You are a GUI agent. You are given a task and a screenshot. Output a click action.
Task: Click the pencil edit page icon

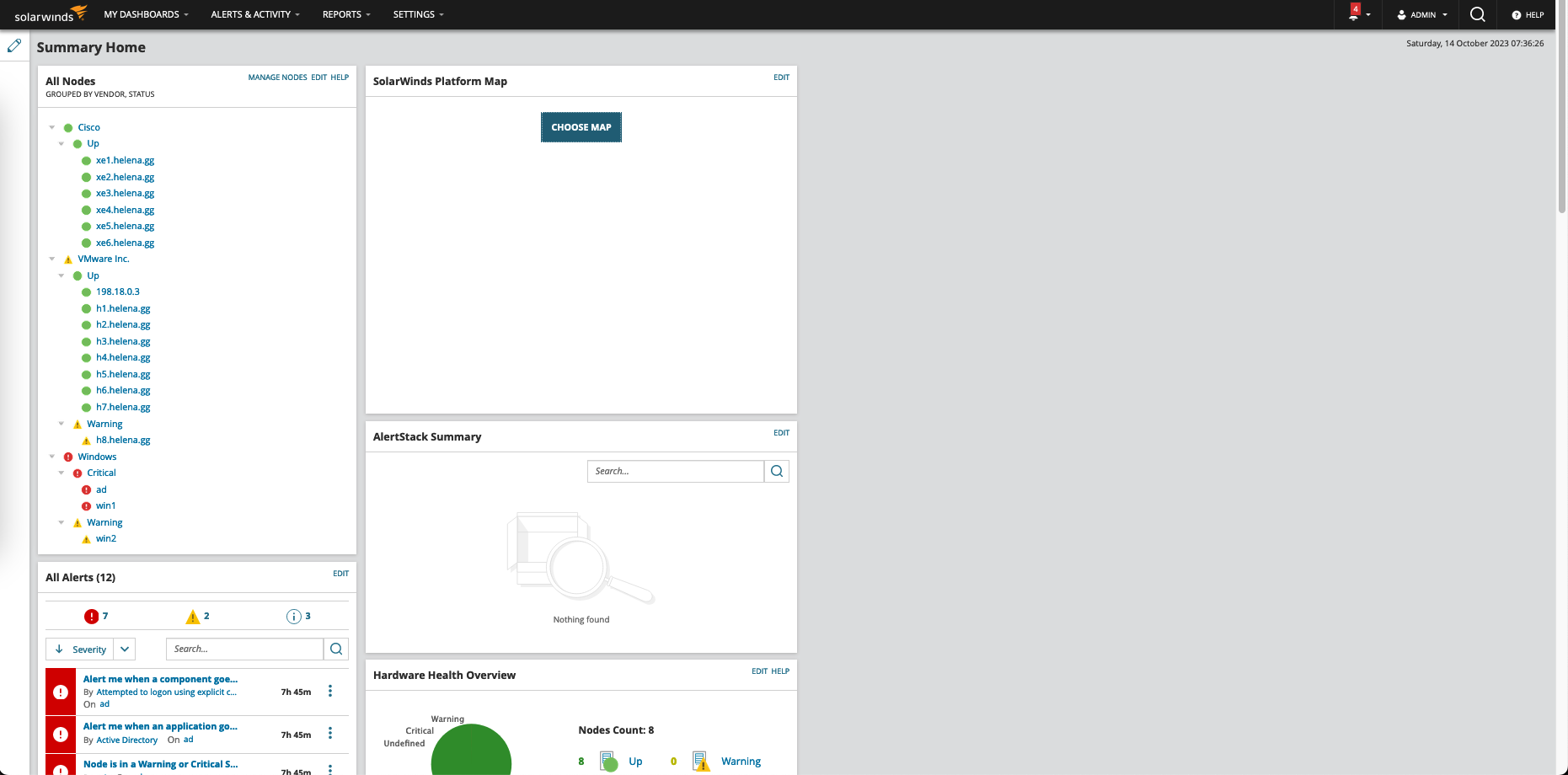tap(14, 46)
